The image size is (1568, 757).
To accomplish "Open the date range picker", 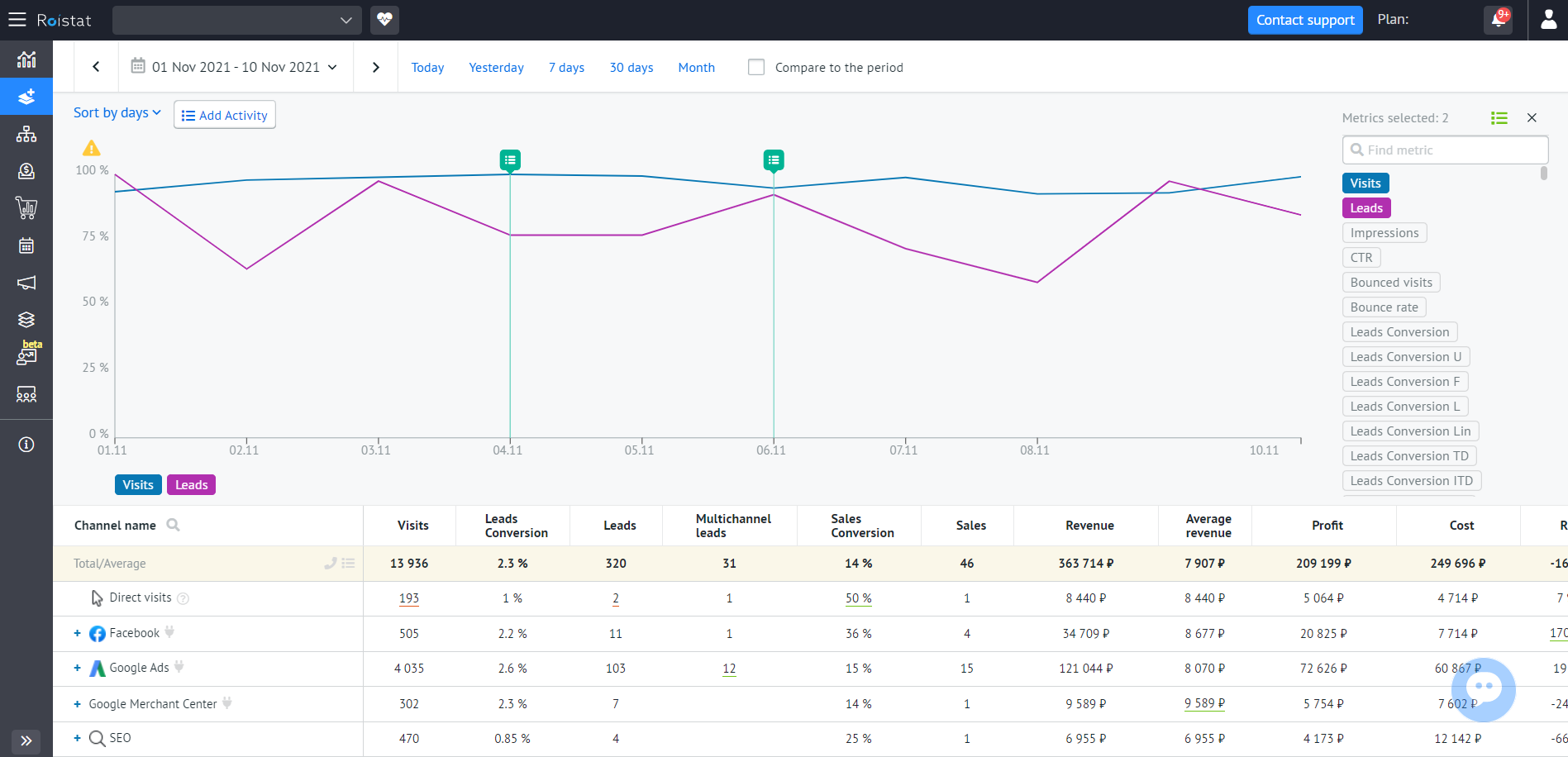I will (236, 67).
